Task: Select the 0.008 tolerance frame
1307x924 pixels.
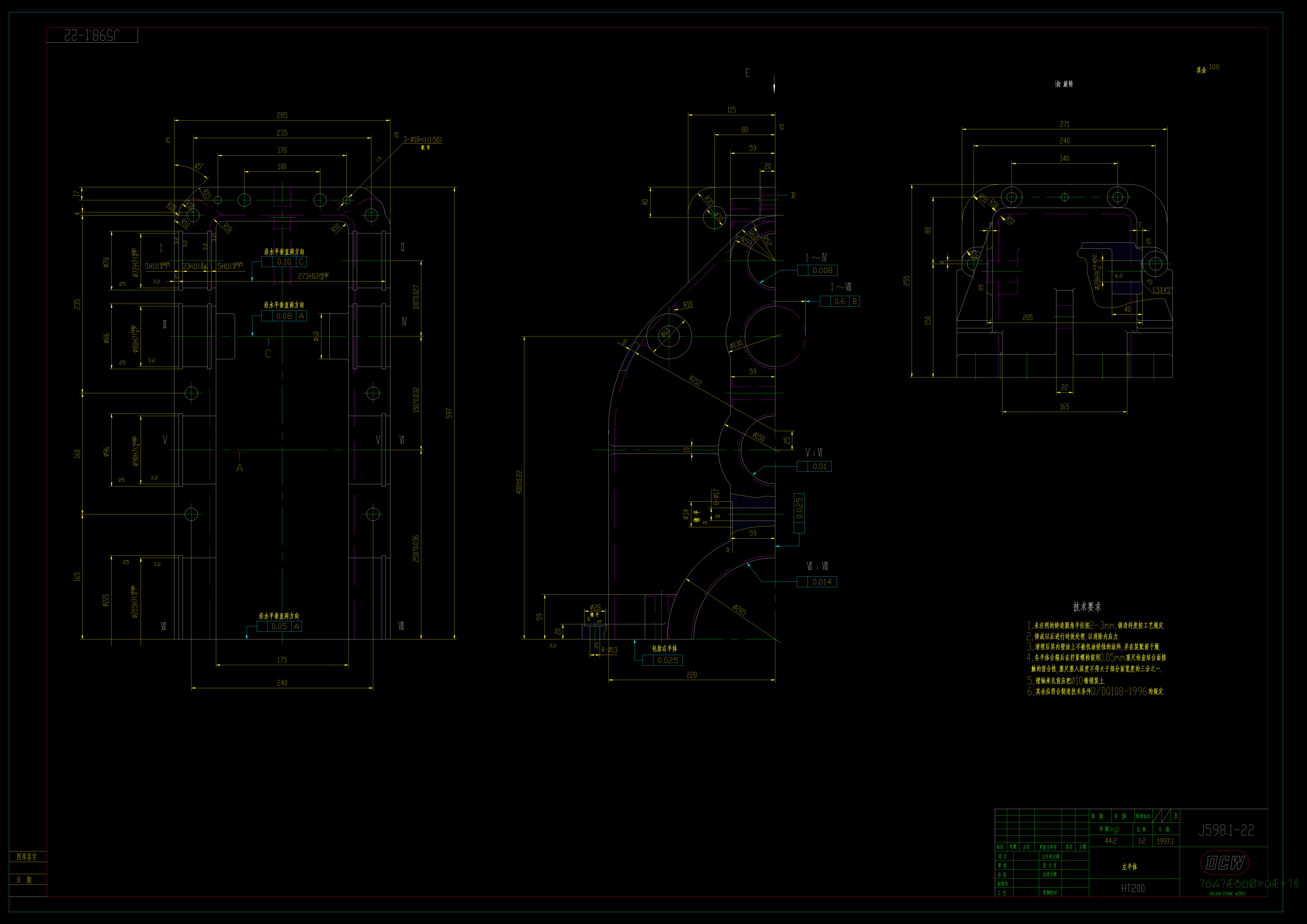Action: click(x=817, y=270)
